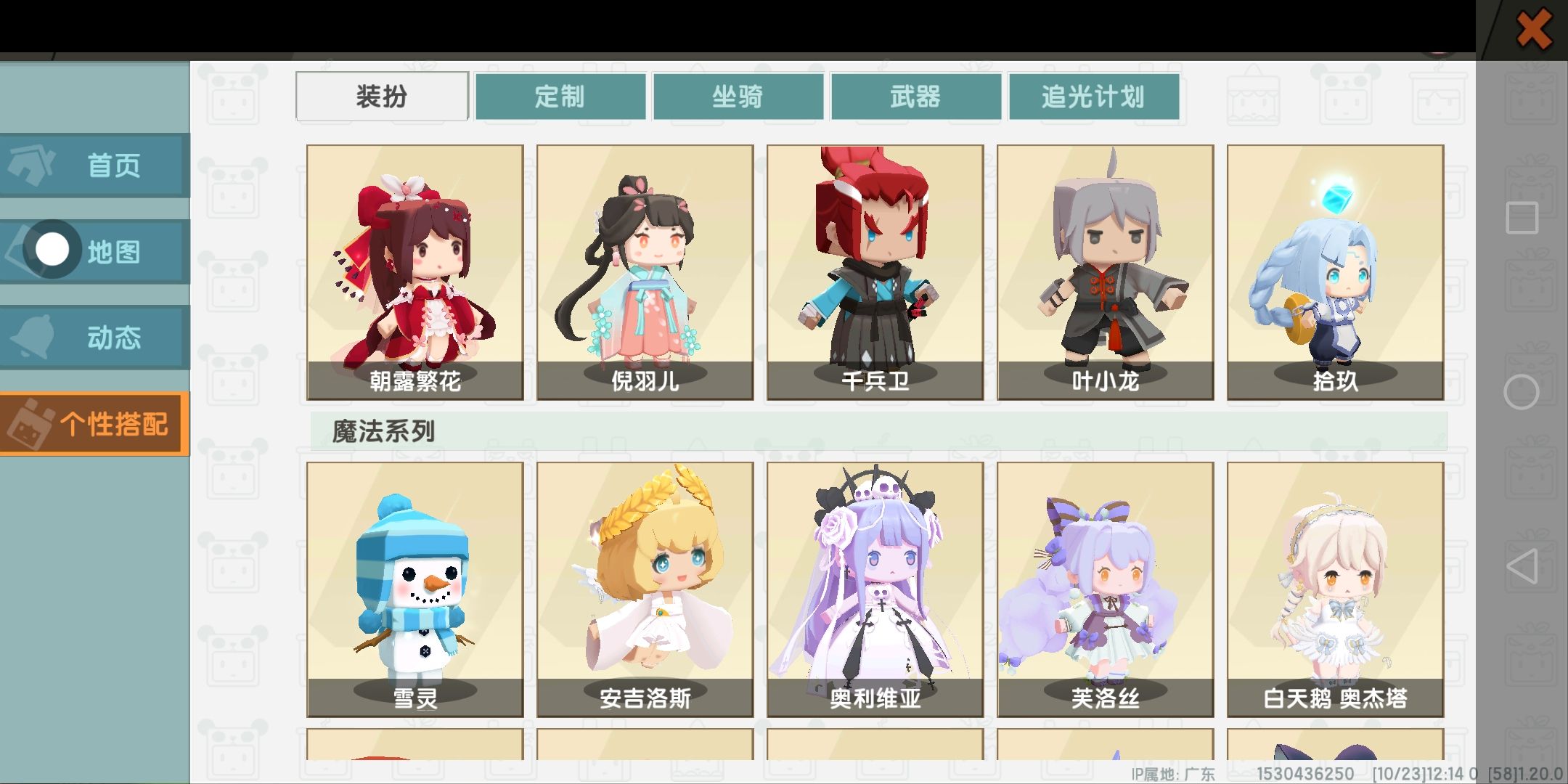Close the panel with orange X

click(1534, 30)
